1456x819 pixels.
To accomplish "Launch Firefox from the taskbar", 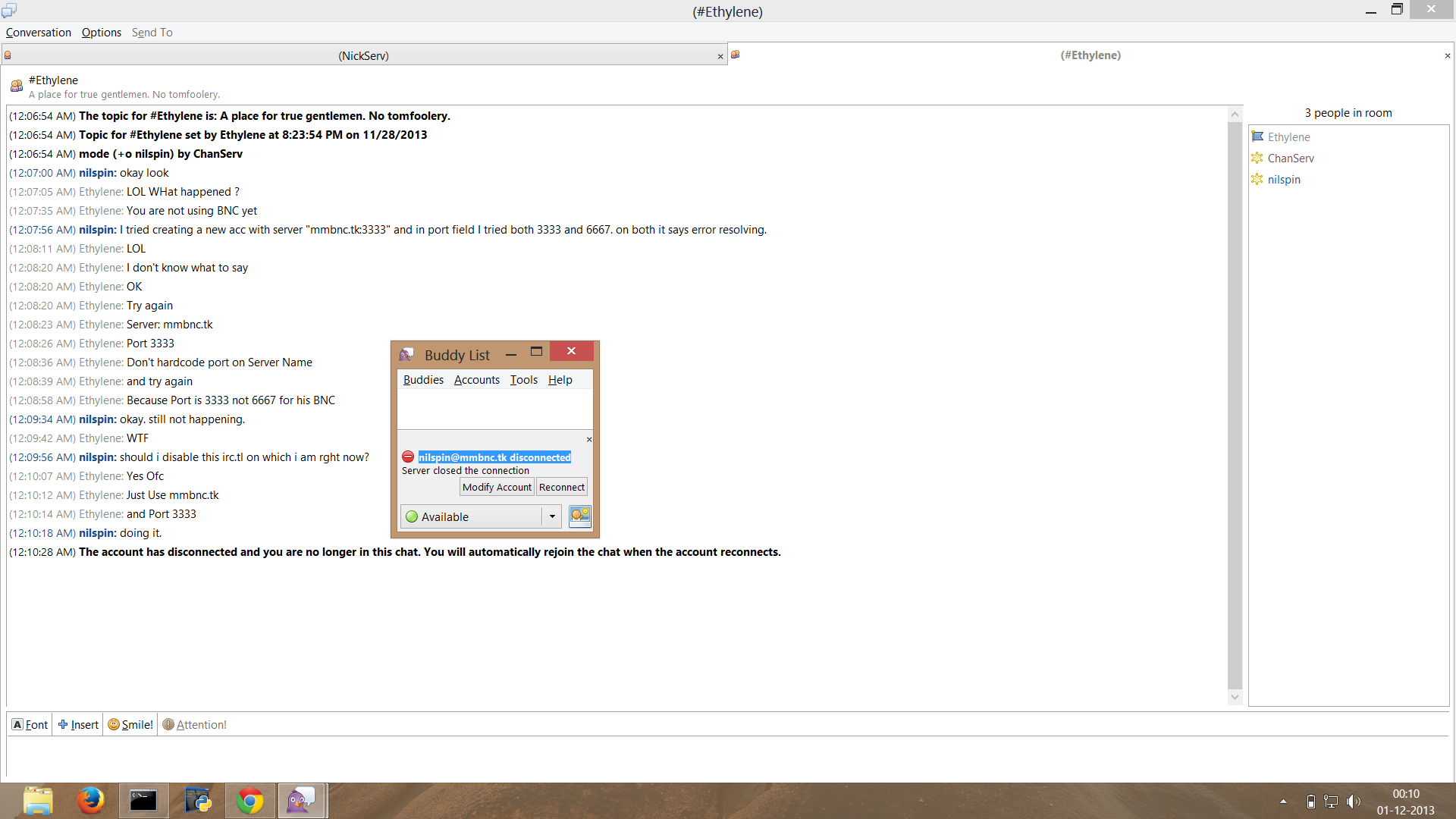I will click(x=90, y=801).
